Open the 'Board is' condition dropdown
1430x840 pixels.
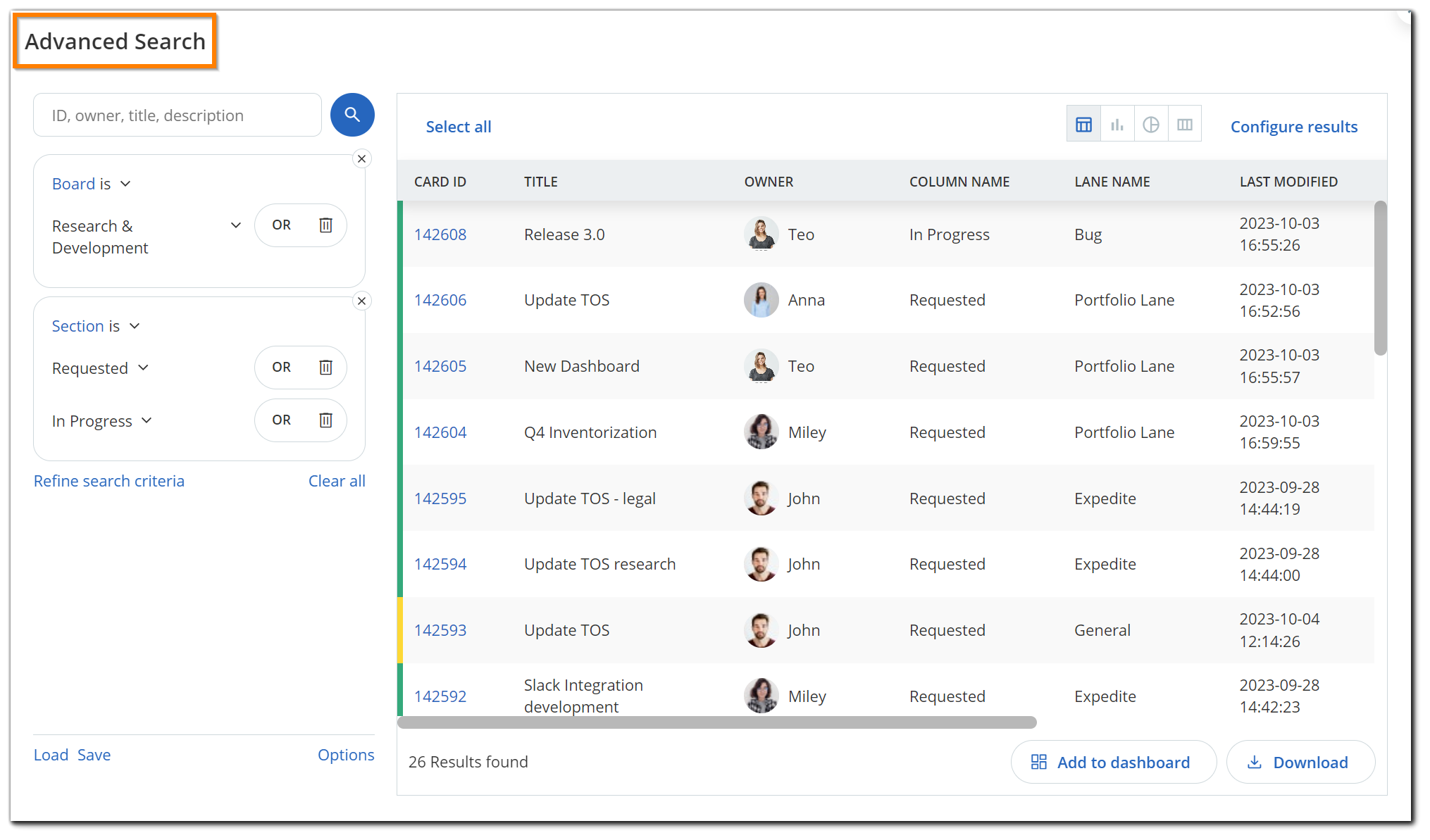[x=125, y=184]
